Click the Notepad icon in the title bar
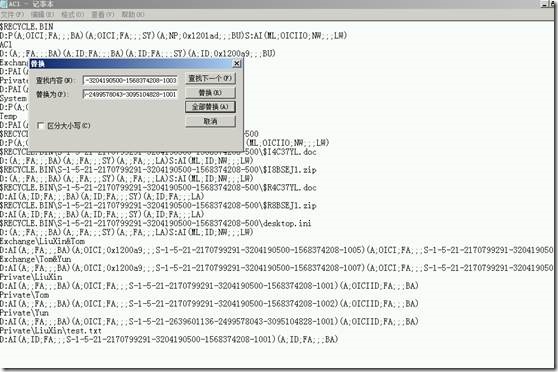 [x=4, y=4]
